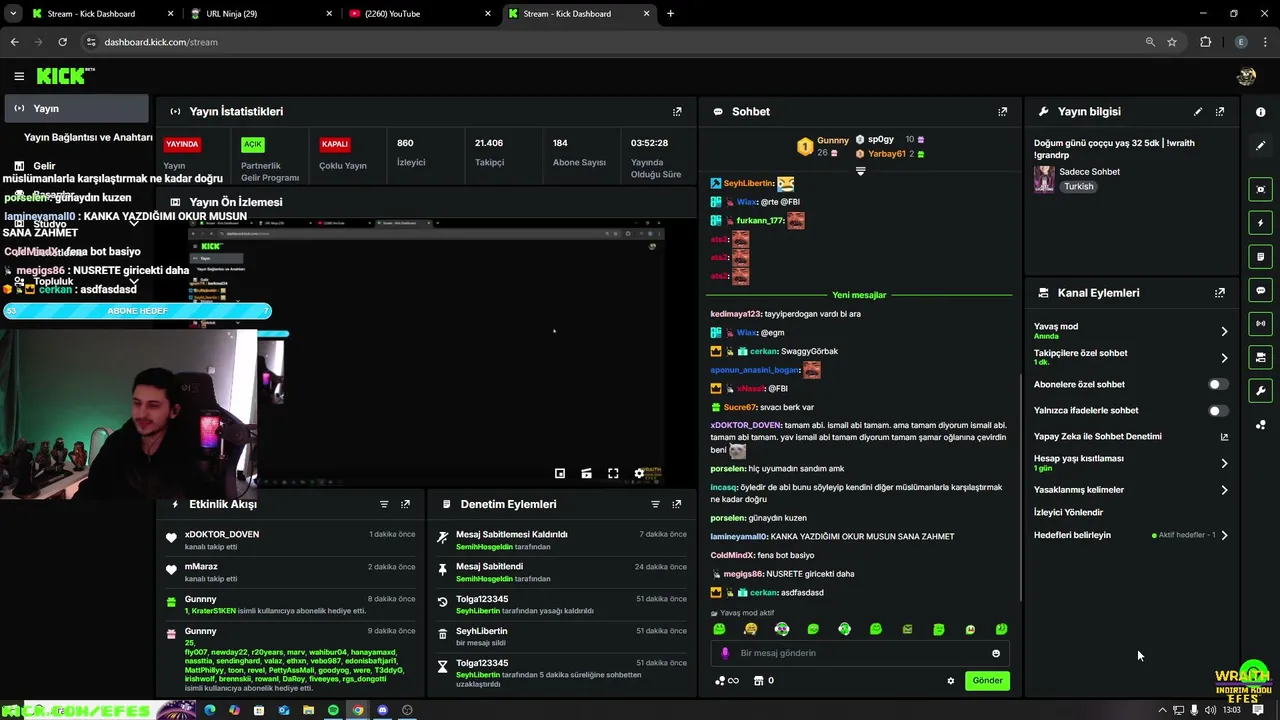Open emoji picker in message box

coord(996,653)
